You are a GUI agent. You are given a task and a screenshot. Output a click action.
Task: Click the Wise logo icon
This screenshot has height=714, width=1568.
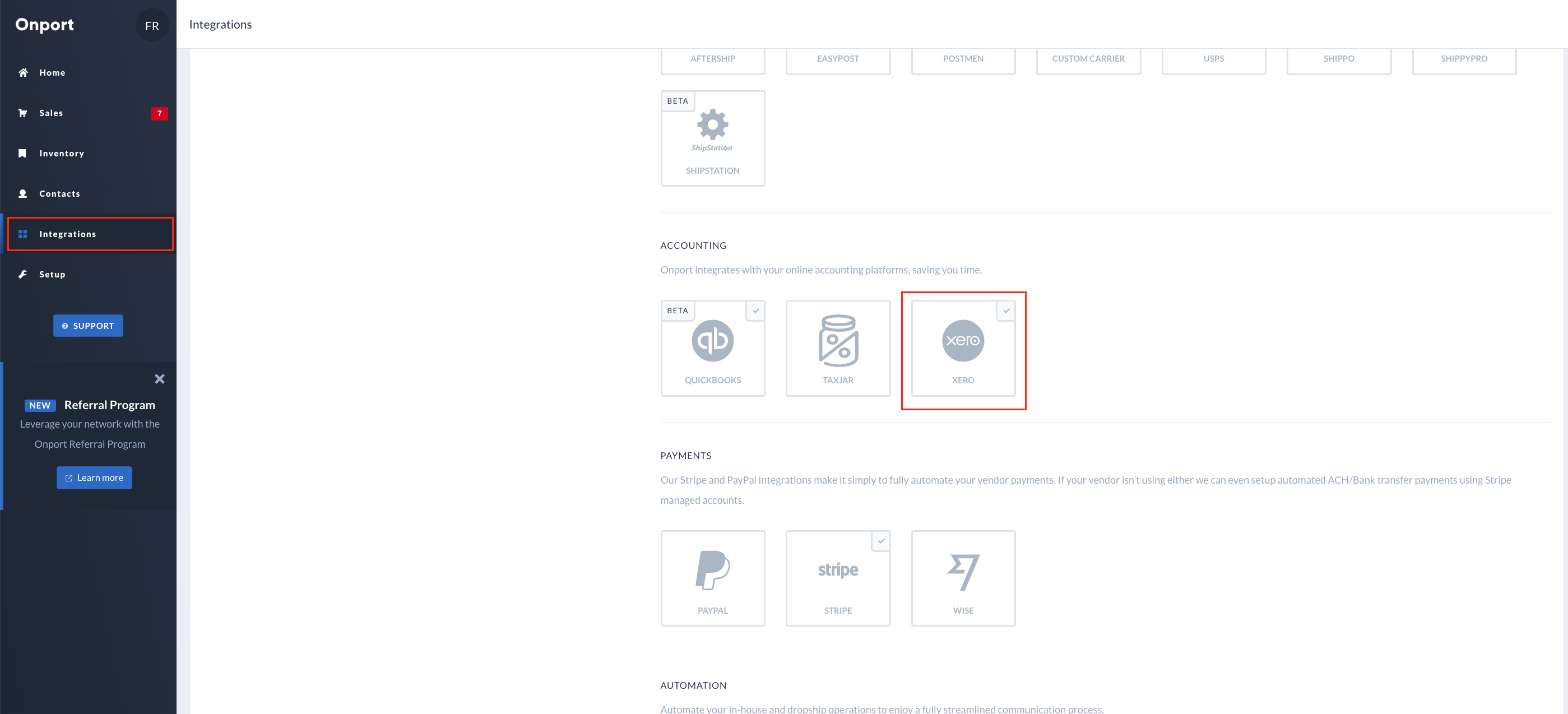963,572
